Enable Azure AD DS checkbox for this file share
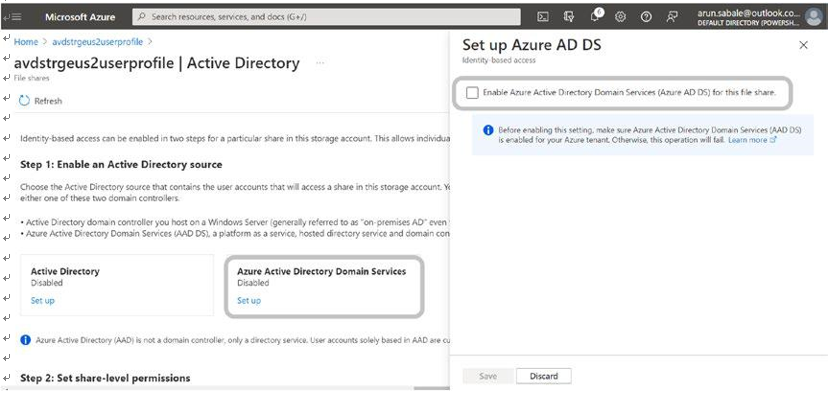830x394 pixels. pos(472,93)
